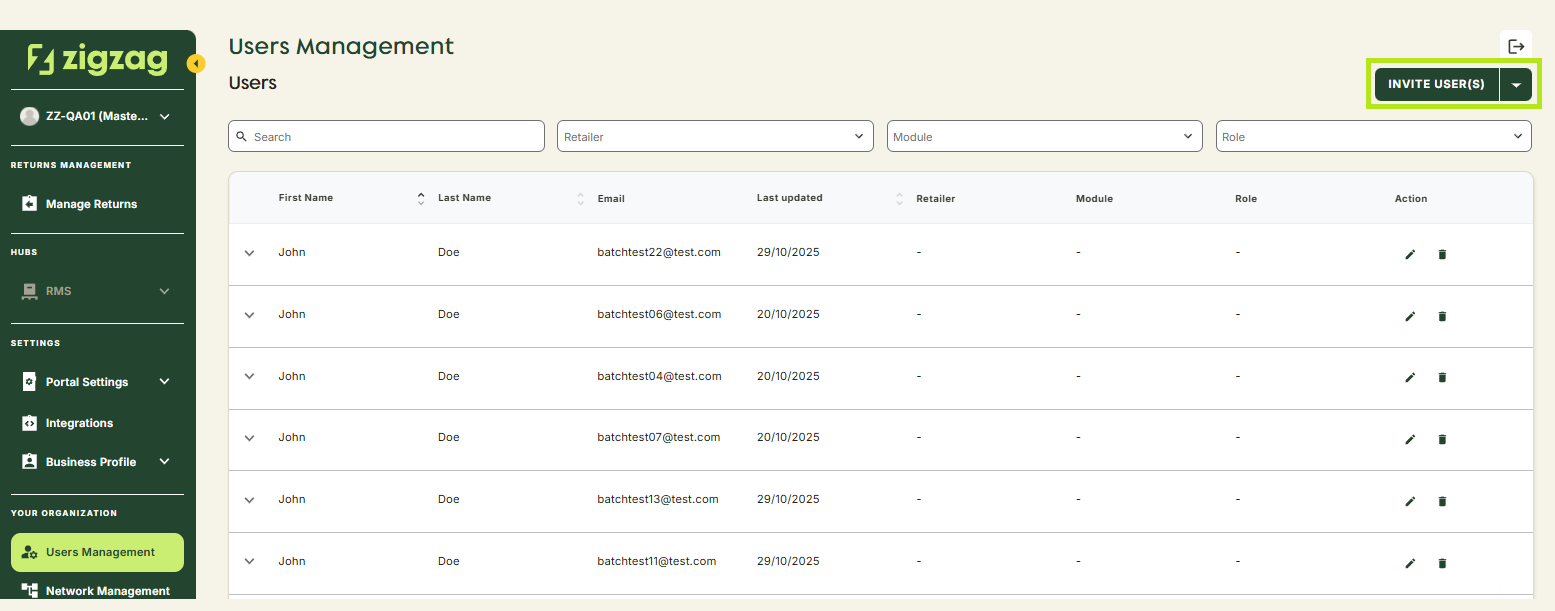Select Users Management in sidebar
Image resolution: width=1555 pixels, height=611 pixels.
[97, 552]
